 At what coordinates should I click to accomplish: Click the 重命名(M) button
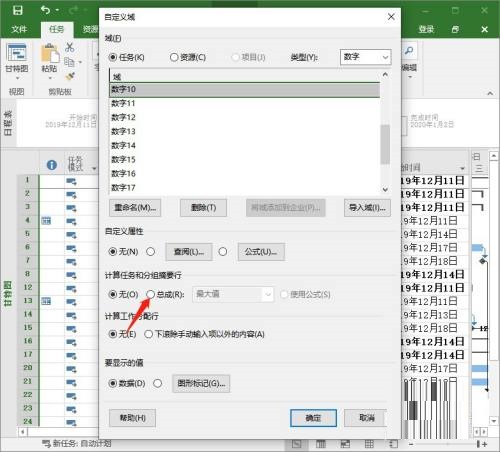click(135, 208)
